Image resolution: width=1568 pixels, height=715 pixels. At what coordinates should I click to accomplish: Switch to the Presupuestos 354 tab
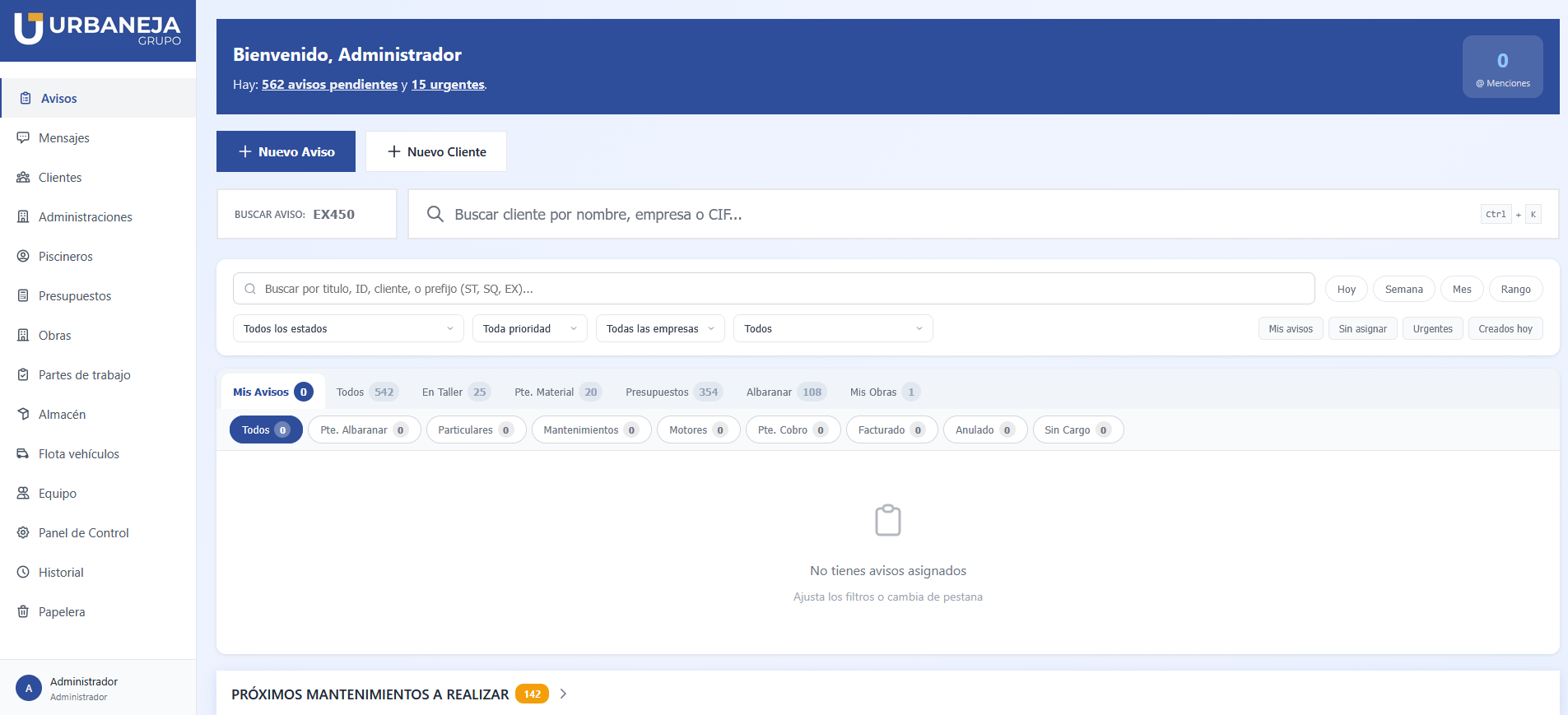point(673,392)
